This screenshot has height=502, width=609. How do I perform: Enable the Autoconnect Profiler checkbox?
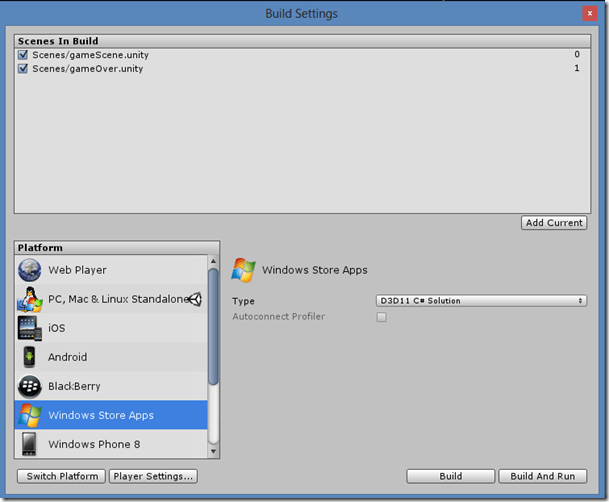pyautogui.click(x=381, y=317)
